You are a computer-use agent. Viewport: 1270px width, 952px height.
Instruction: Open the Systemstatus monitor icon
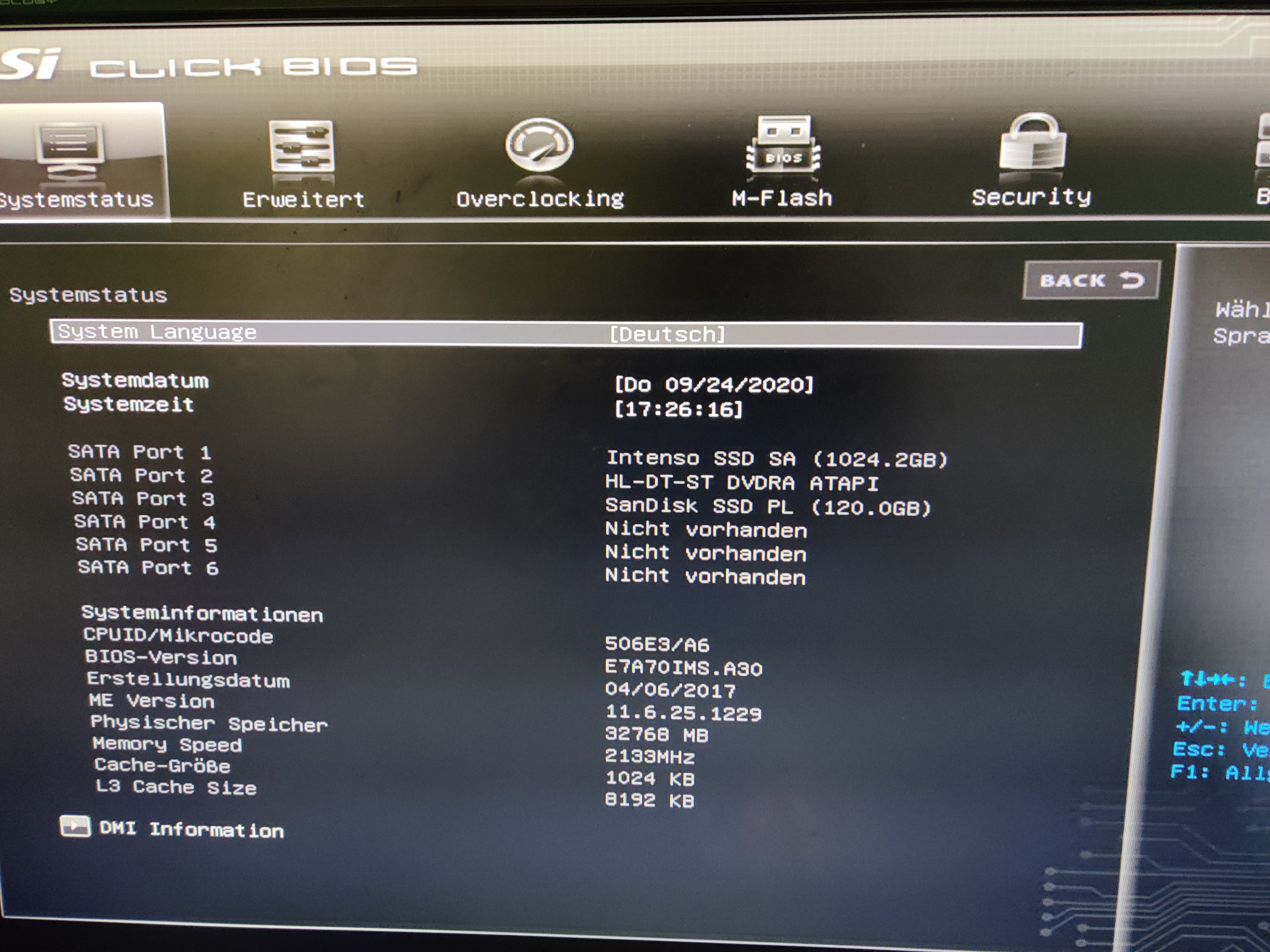coord(70,151)
